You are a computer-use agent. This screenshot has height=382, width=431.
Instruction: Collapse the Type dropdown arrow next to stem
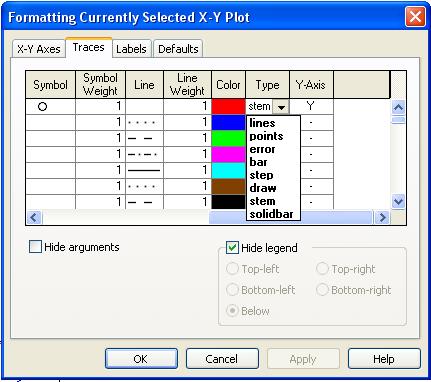pos(281,107)
